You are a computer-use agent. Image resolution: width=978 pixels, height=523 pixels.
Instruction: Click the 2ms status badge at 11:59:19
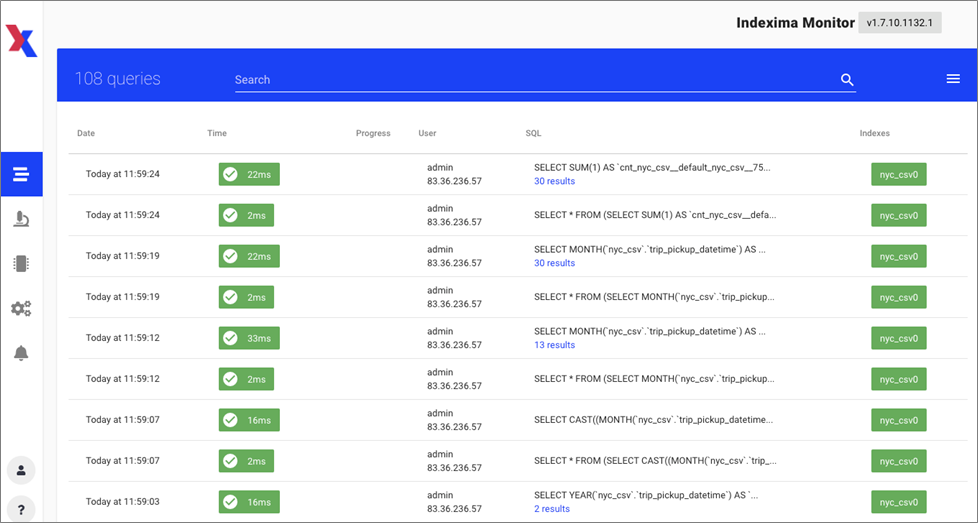coord(246,297)
